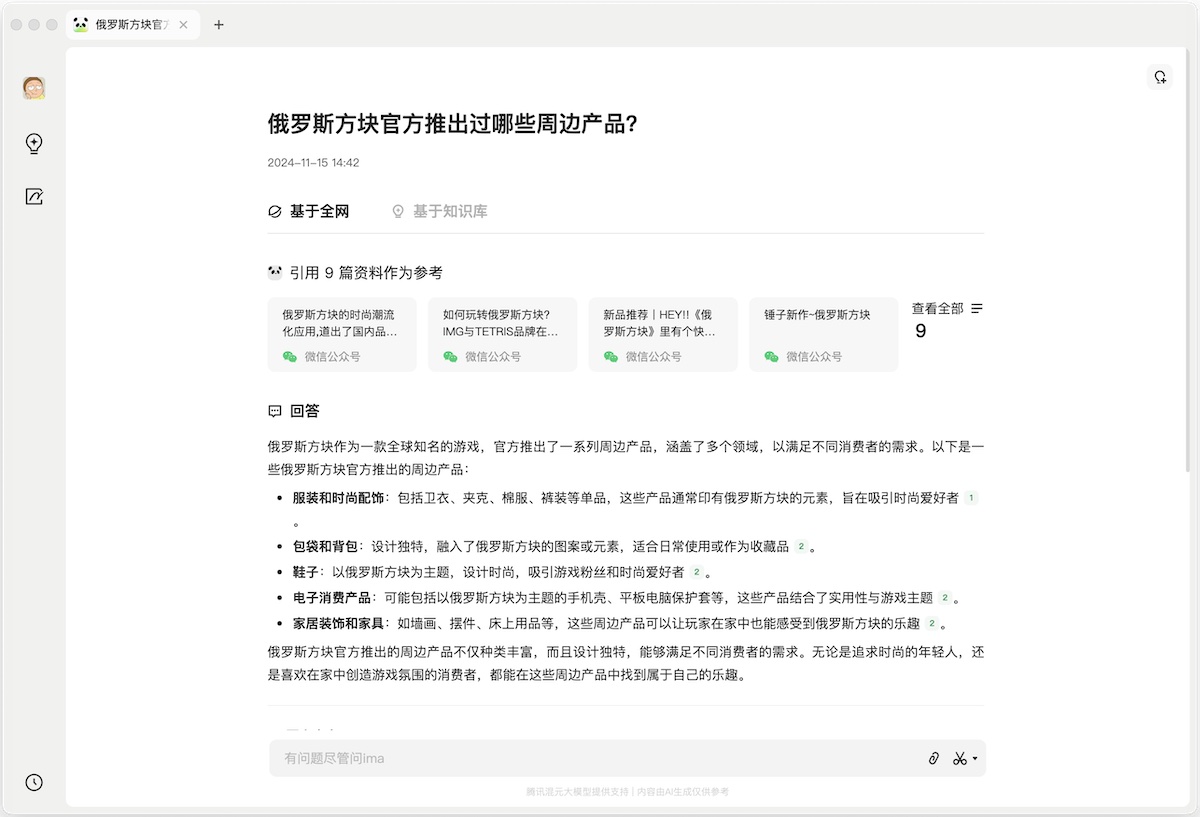Viewport: 1200px width, 817px height.
Task: Open reference card 如何玩转俄罗斯方块
Action: coord(502,334)
